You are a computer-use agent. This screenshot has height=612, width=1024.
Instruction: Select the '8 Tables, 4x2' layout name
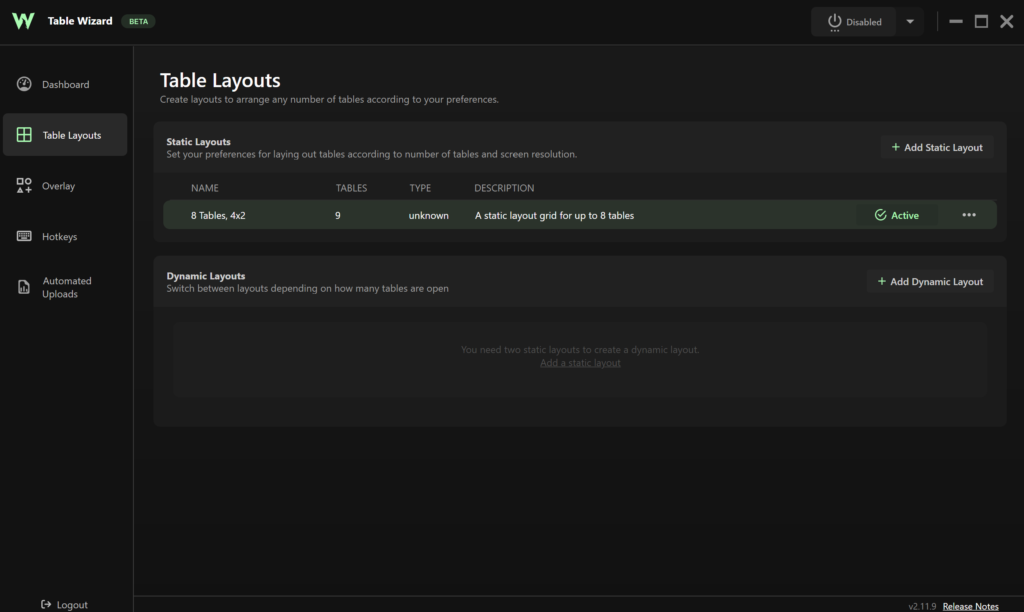pos(218,215)
